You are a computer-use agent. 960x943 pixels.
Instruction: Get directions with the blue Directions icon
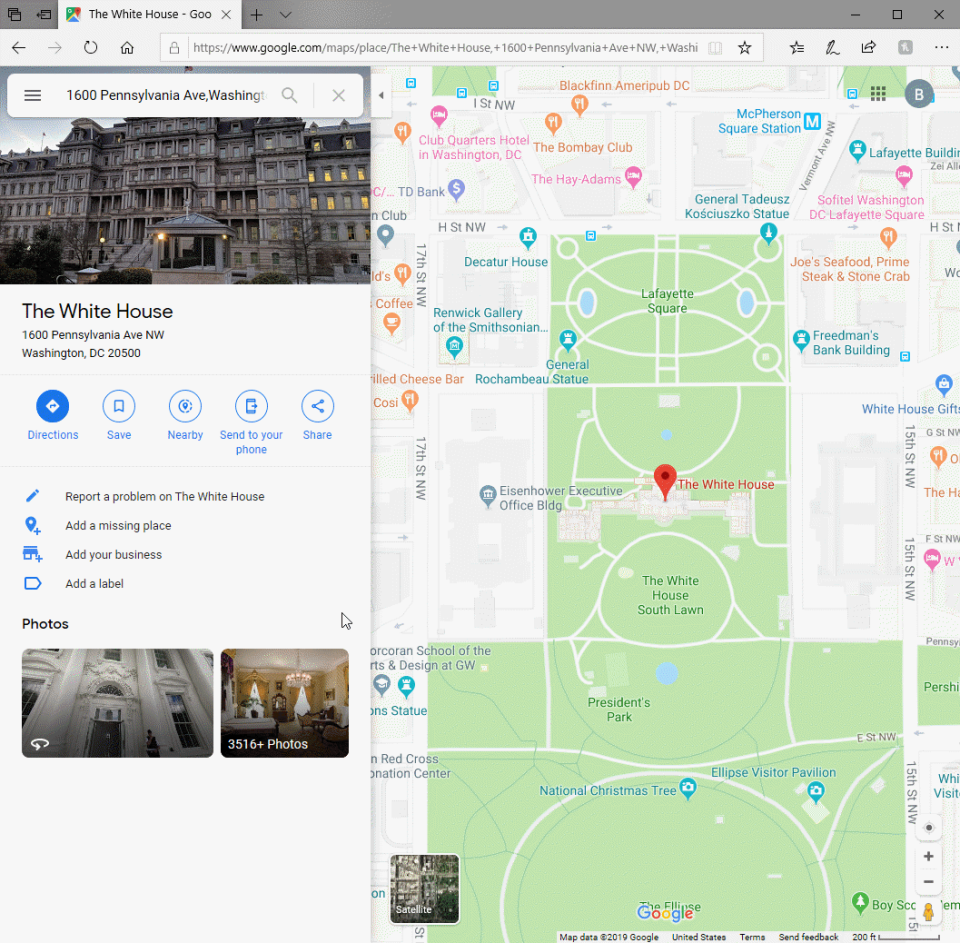[x=53, y=406]
